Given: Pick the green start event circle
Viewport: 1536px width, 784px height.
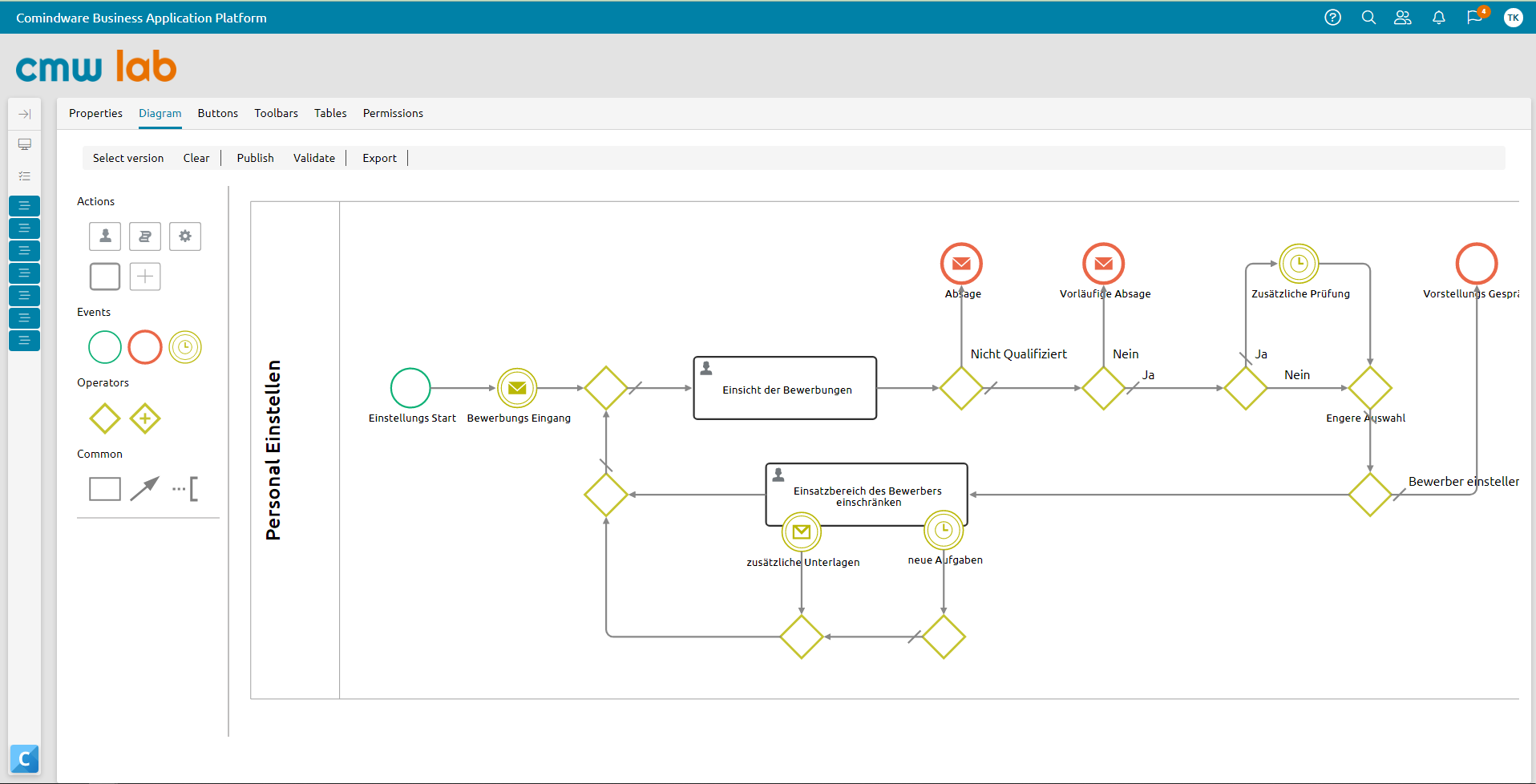Looking at the screenshot, I should point(105,347).
